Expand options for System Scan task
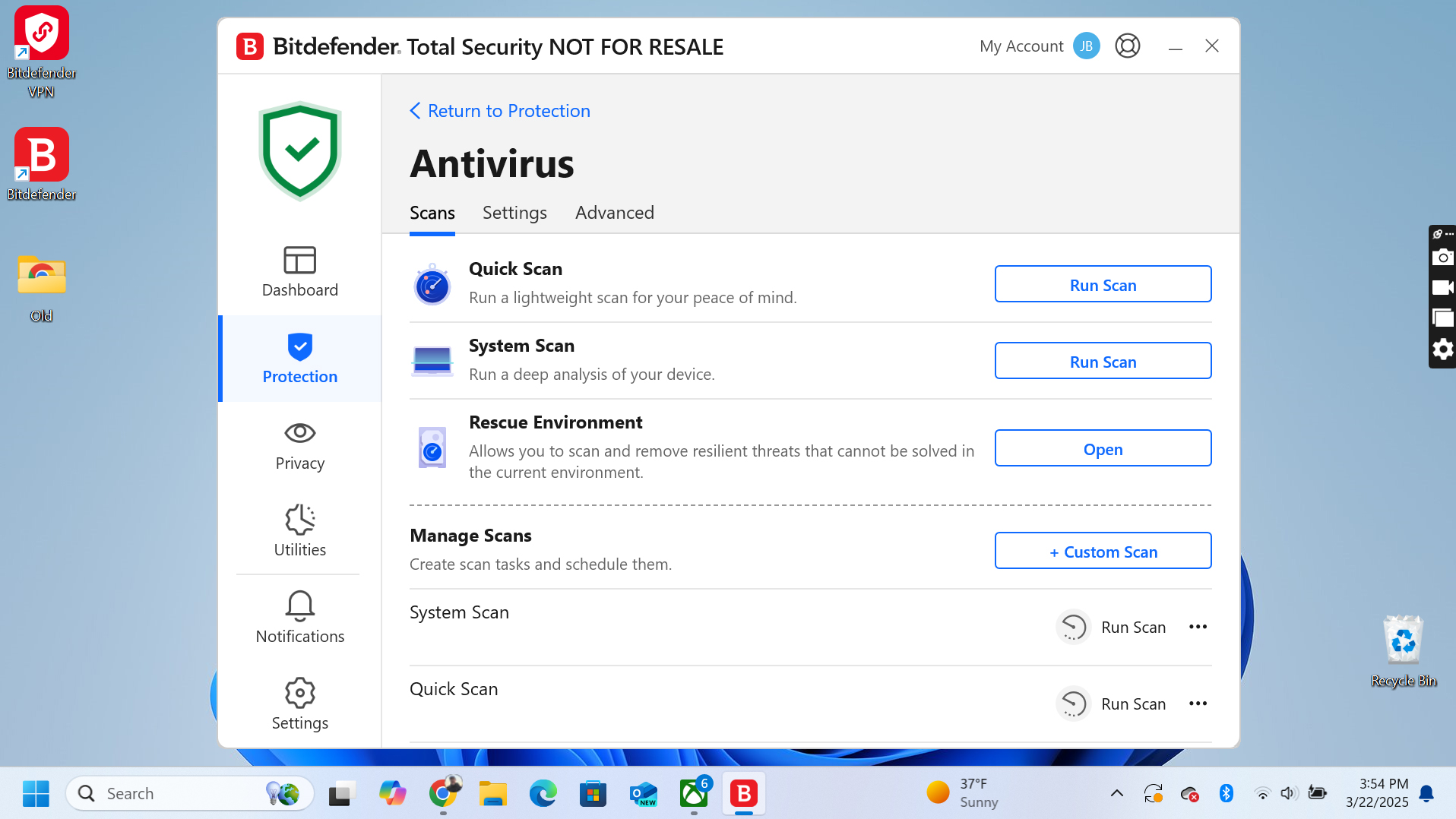1456x819 pixels. point(1198,627)
